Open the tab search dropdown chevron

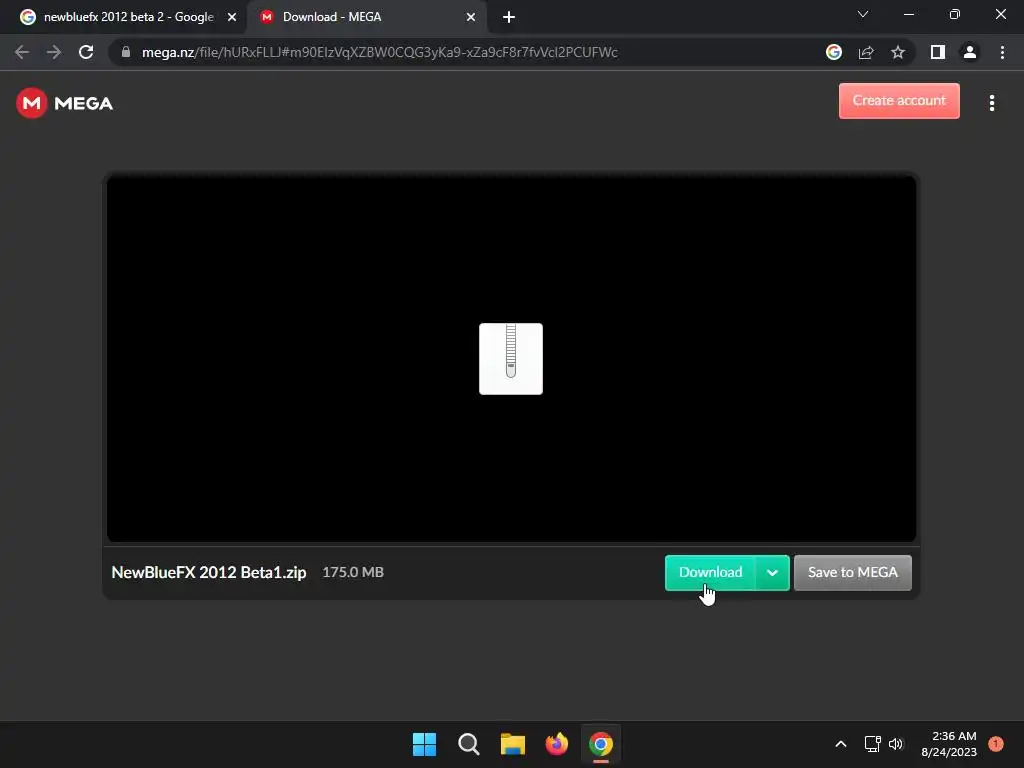863,14
